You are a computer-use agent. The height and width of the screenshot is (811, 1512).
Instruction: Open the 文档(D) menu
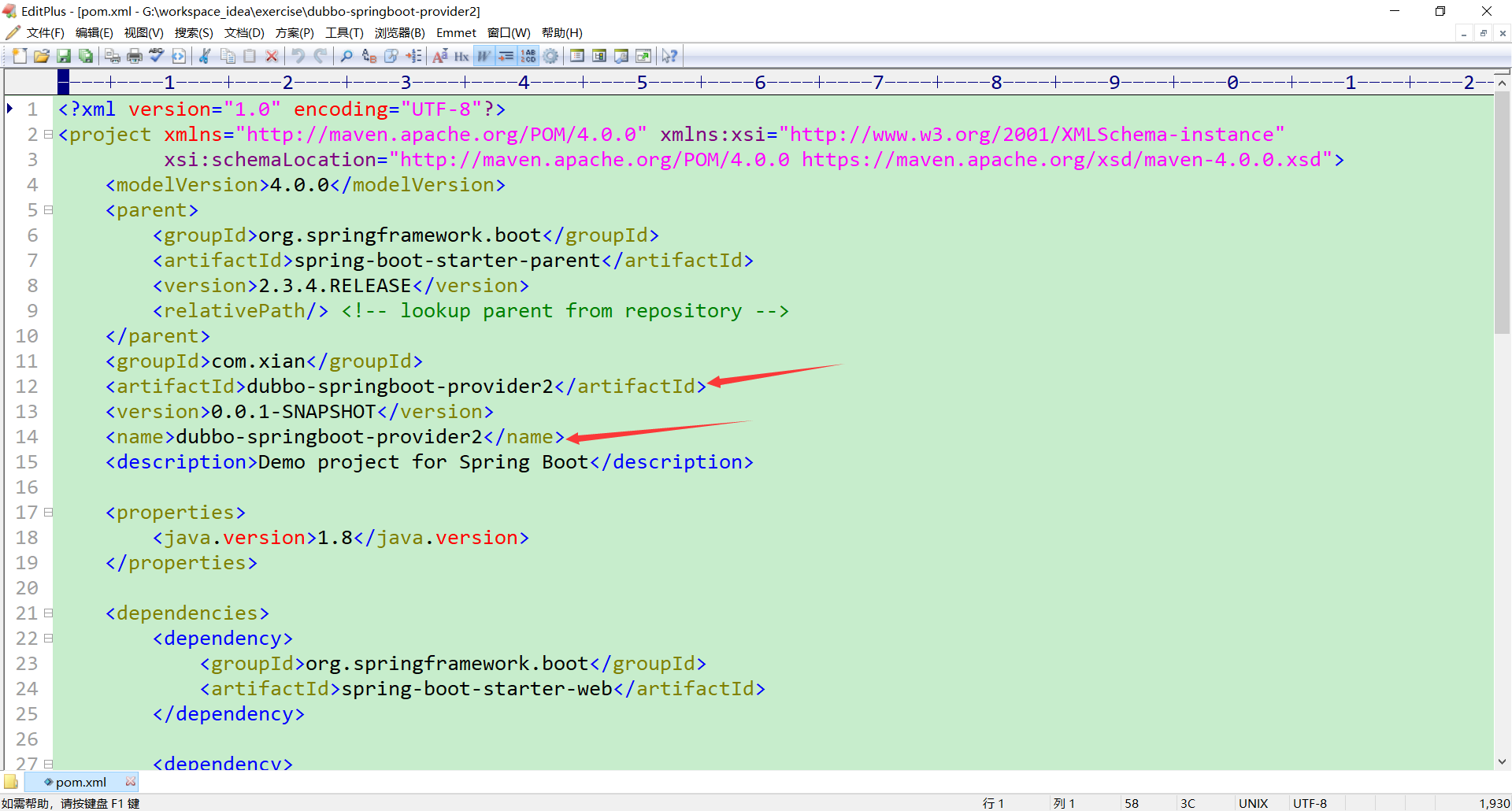click(244, 33)
